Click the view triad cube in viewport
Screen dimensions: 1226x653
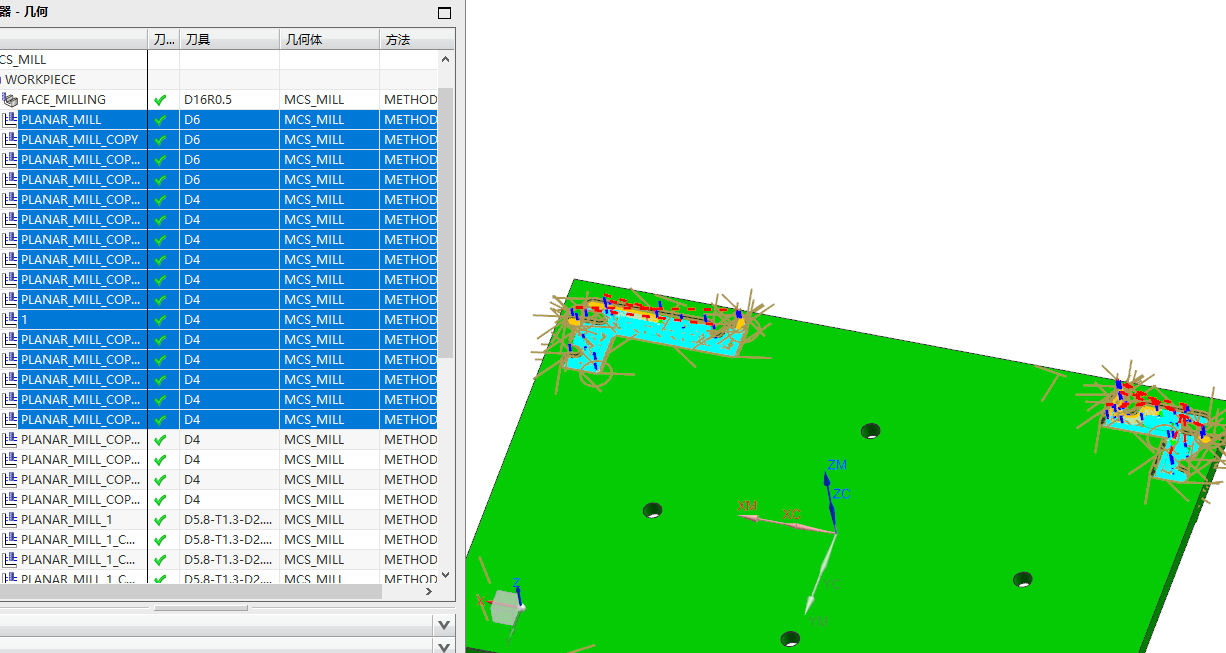tap(505, 606)
